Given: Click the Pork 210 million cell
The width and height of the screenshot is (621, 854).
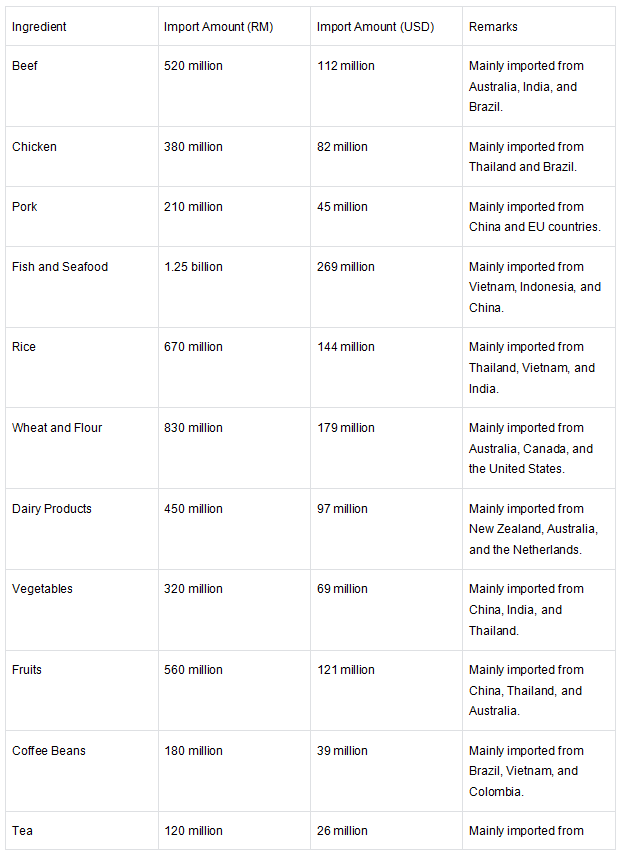Looking at the screenshot, I should pyautogui.click(x=234, y=217).
